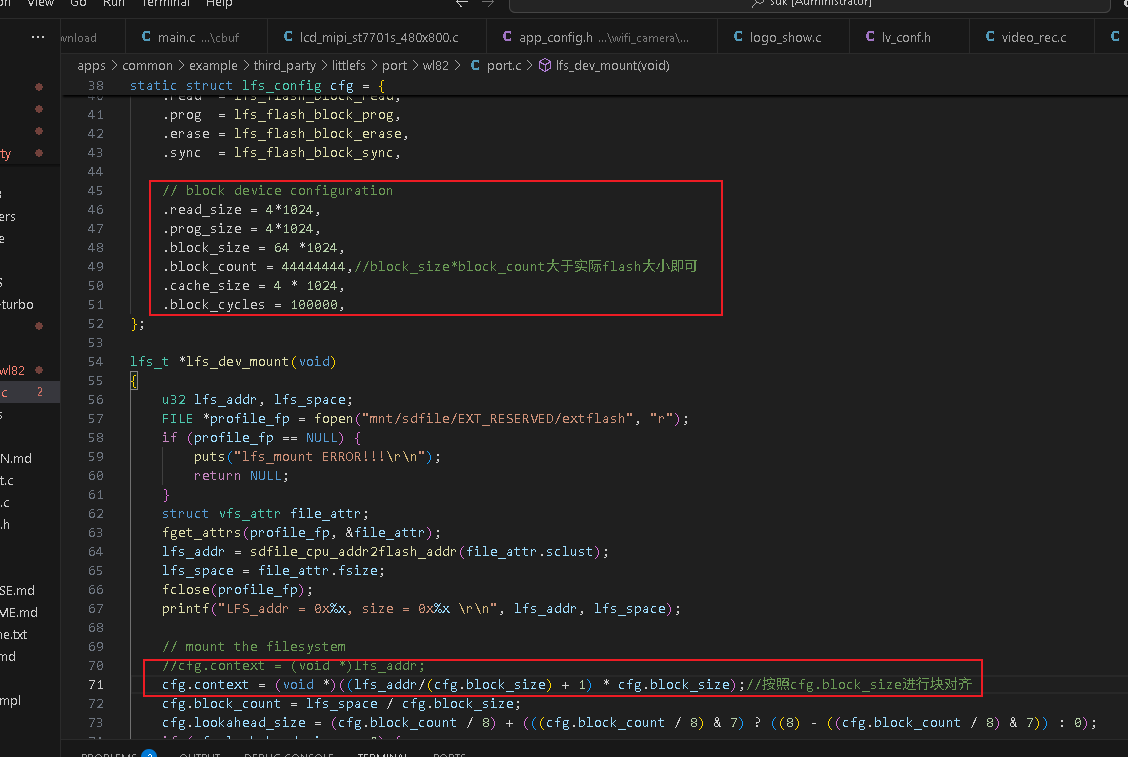
Task: Click the cube symbol icon beside lfs_dev_mount(void)
Action: tap(545, 65)
